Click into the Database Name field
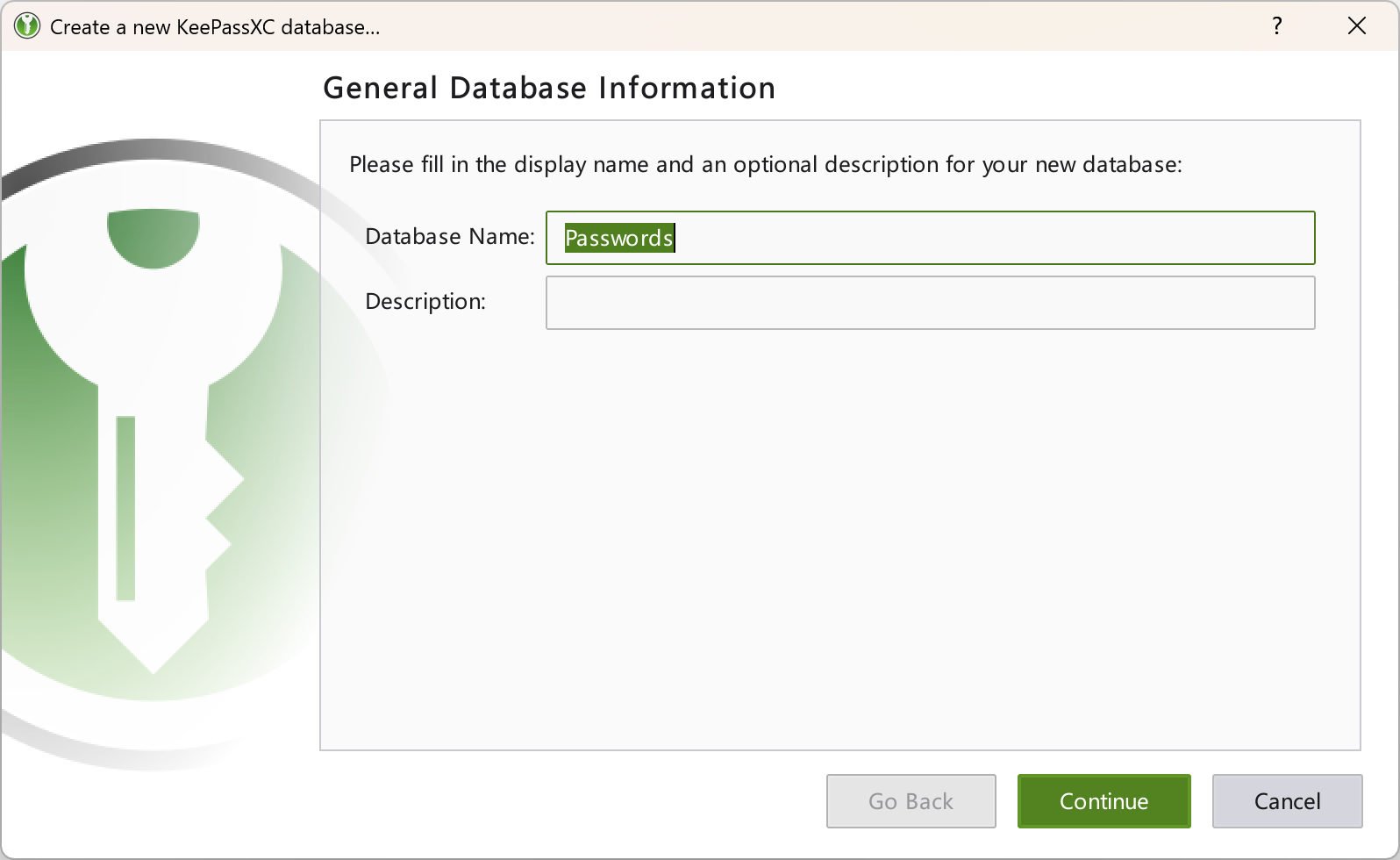The image size is (1400, 860). tap(930, 238)
